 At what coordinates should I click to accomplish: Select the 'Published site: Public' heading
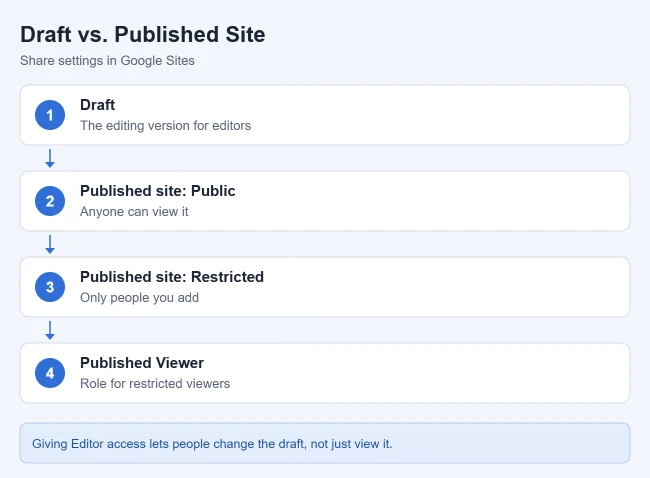pyautogui.click(x=158, y=191)
